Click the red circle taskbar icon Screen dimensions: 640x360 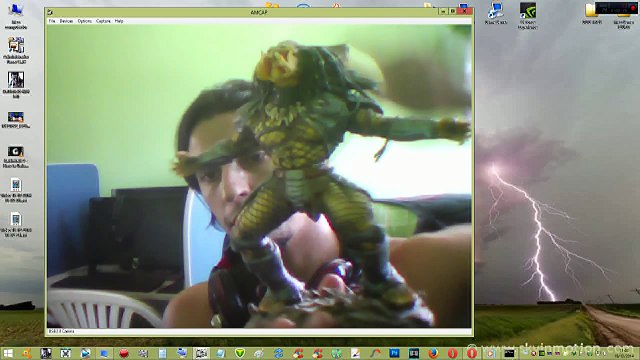[x=124, y=353]
